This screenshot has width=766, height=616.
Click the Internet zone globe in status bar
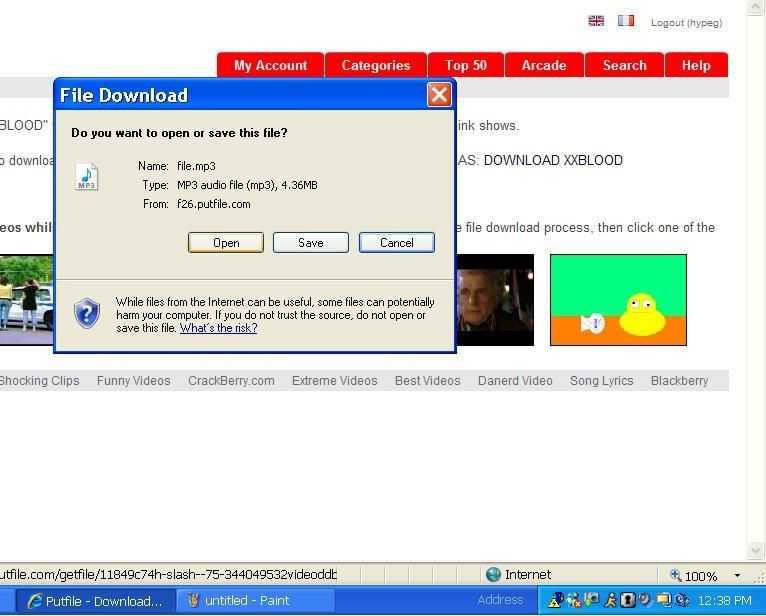493,575
